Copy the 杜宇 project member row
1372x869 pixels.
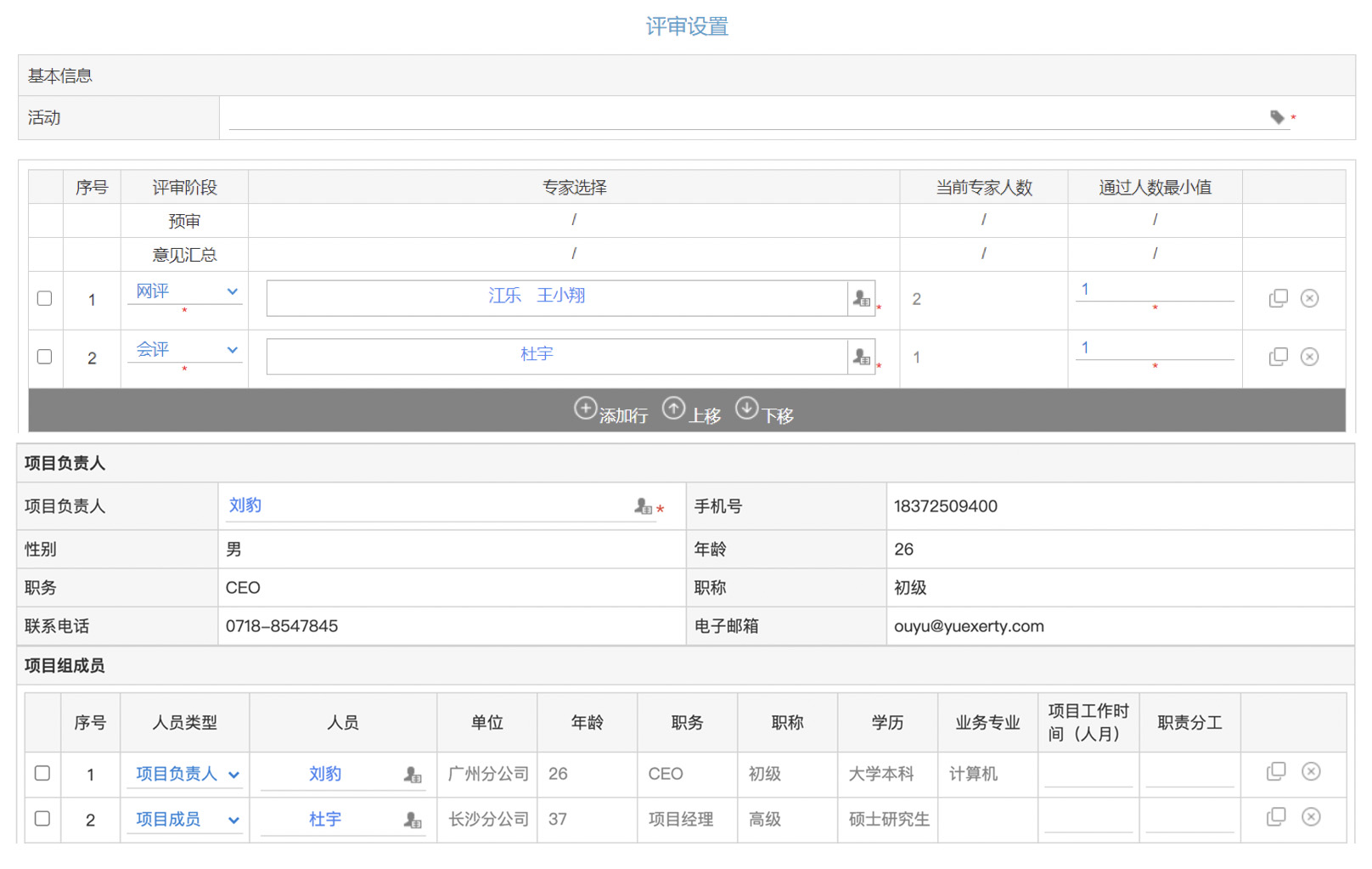tap(1275, 817)
